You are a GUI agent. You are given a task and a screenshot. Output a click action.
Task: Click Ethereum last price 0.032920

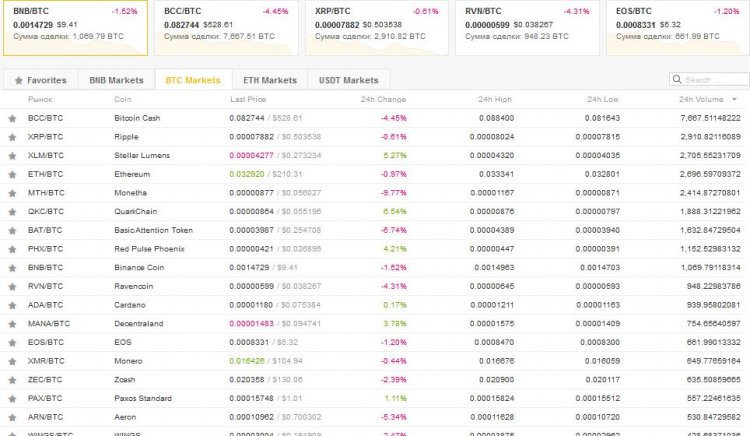pyautogui.click(x=247, y=174)
